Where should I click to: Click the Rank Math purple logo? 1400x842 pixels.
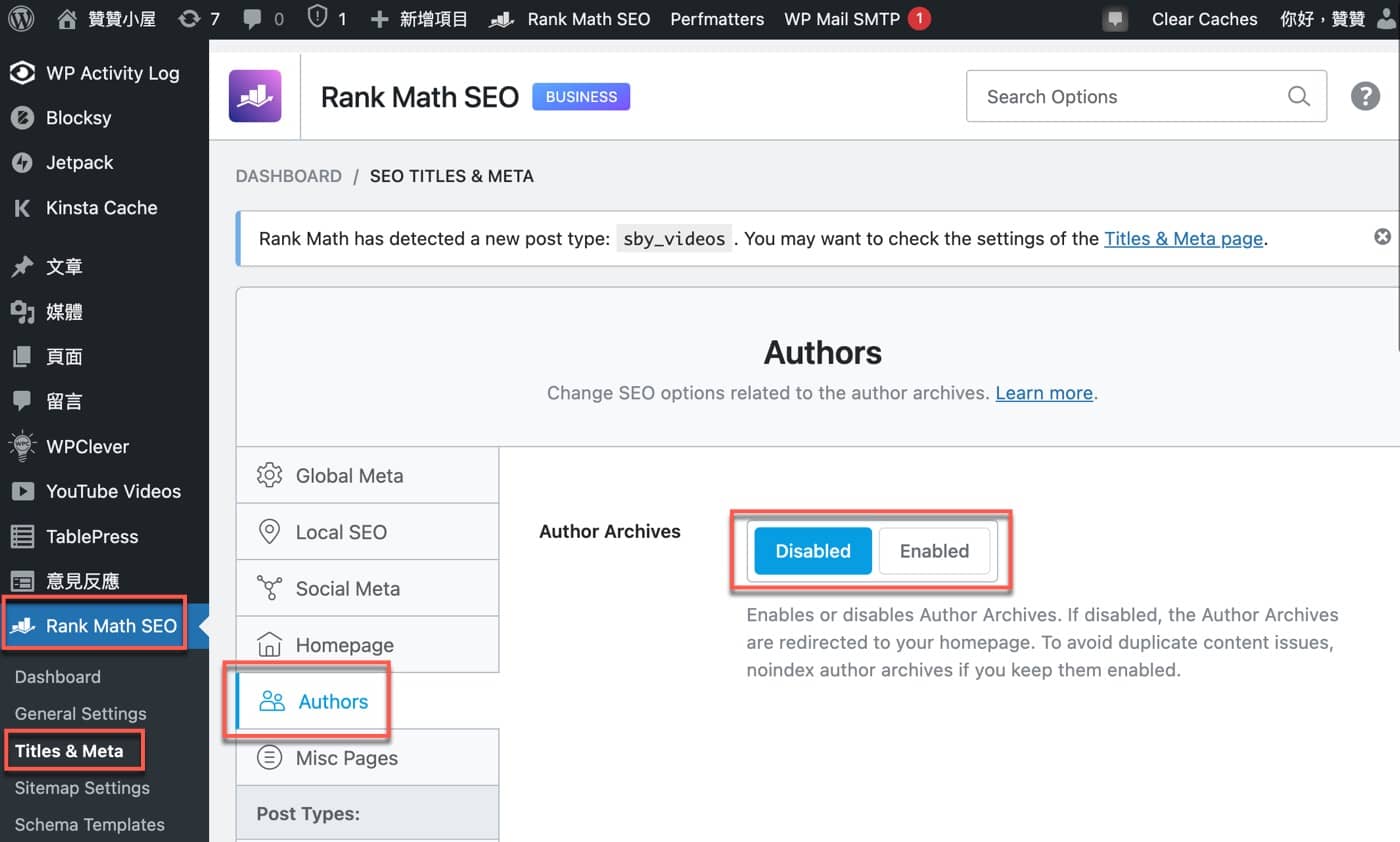[255, 96]
